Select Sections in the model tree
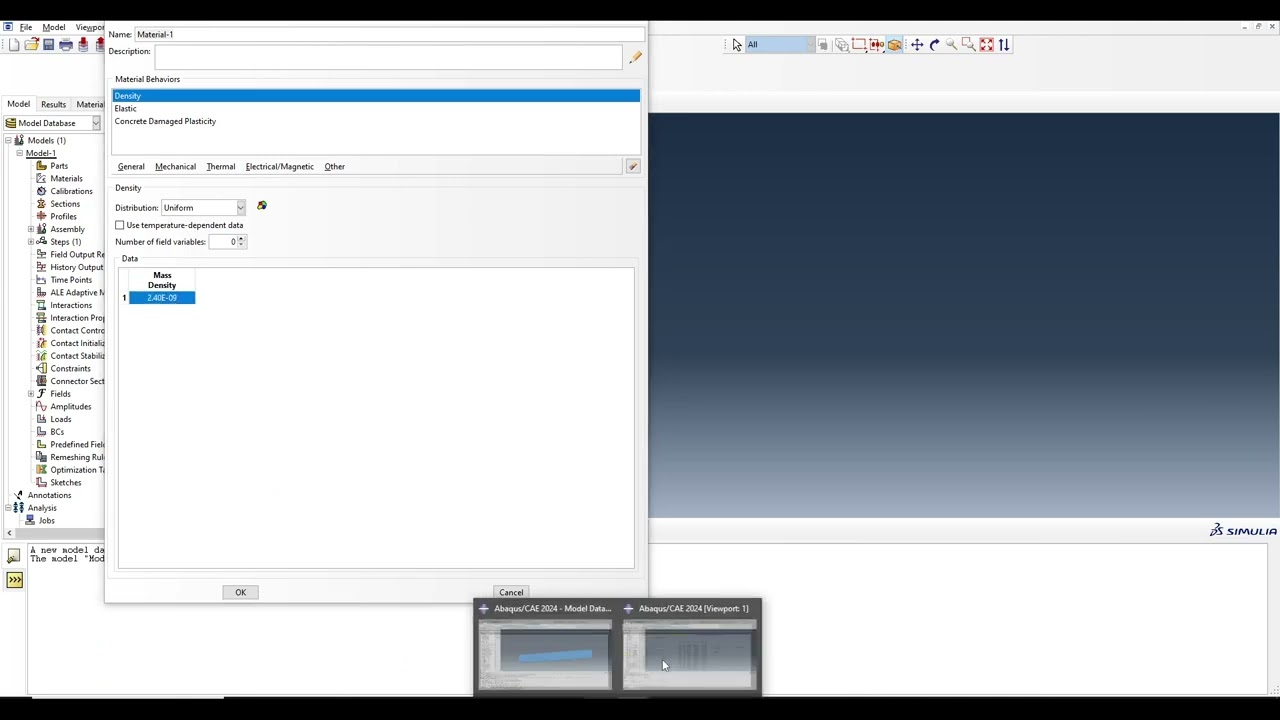The width and height of the screenshot is (1280, 720). click(65, 204)
